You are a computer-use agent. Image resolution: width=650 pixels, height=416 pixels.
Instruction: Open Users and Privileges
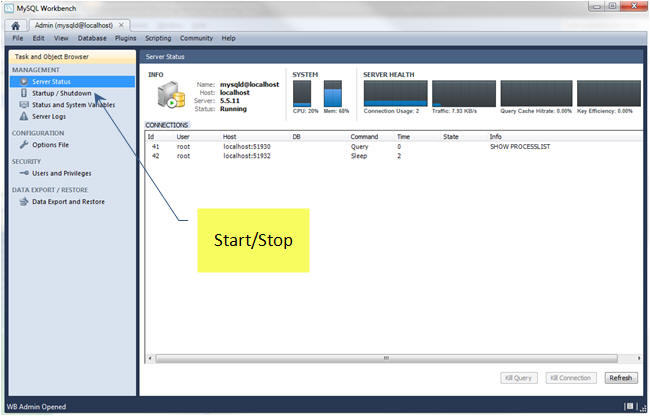pos(62,173)
